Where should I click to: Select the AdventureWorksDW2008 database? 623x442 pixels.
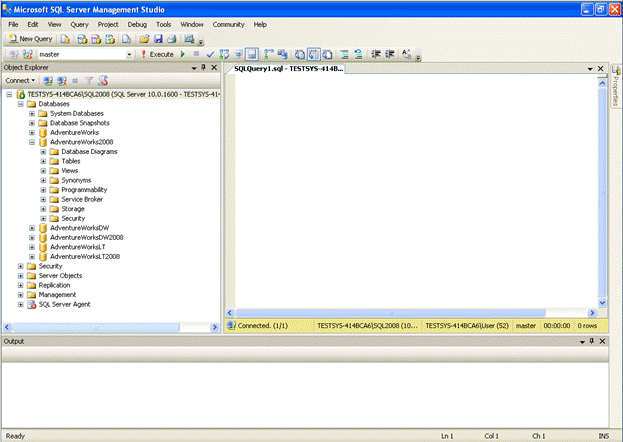[x=87, y=238]
